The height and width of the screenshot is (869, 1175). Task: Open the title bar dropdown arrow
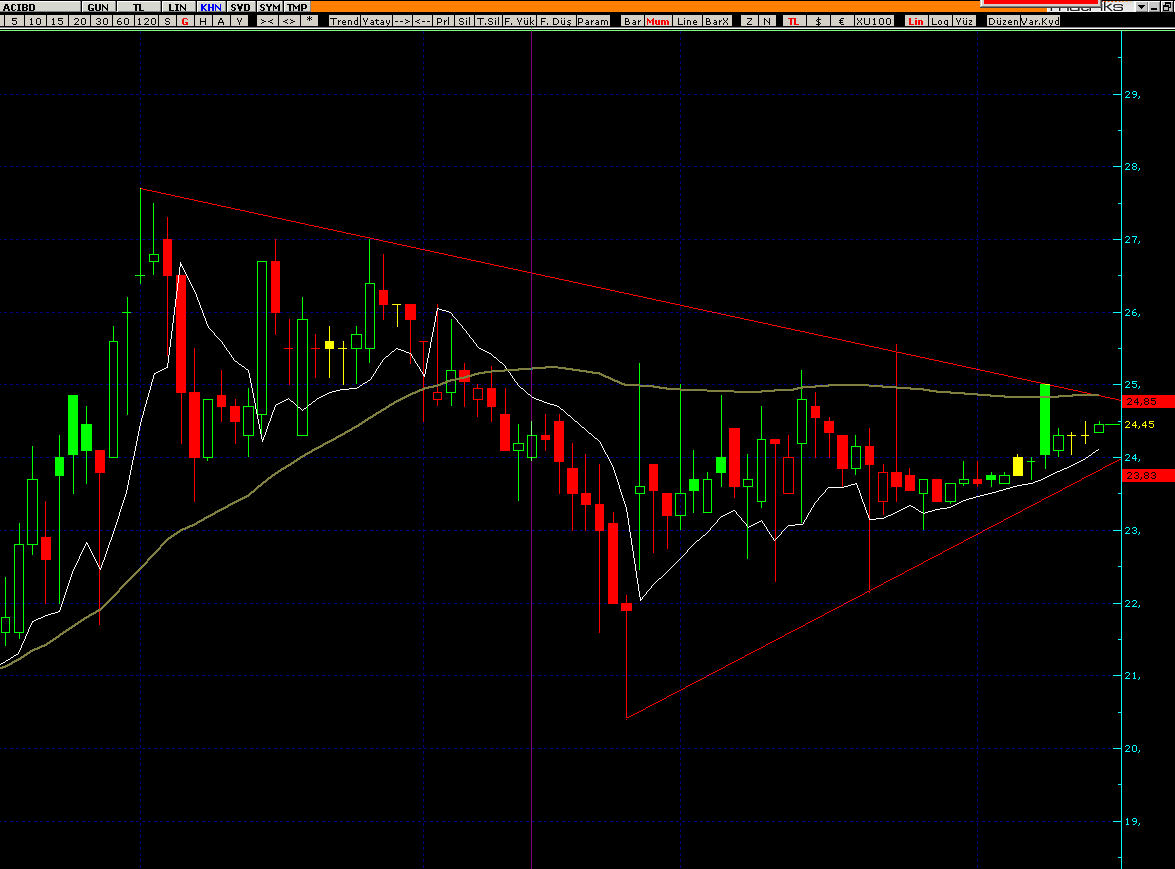pyautogui.click(x=1141, y=7)
